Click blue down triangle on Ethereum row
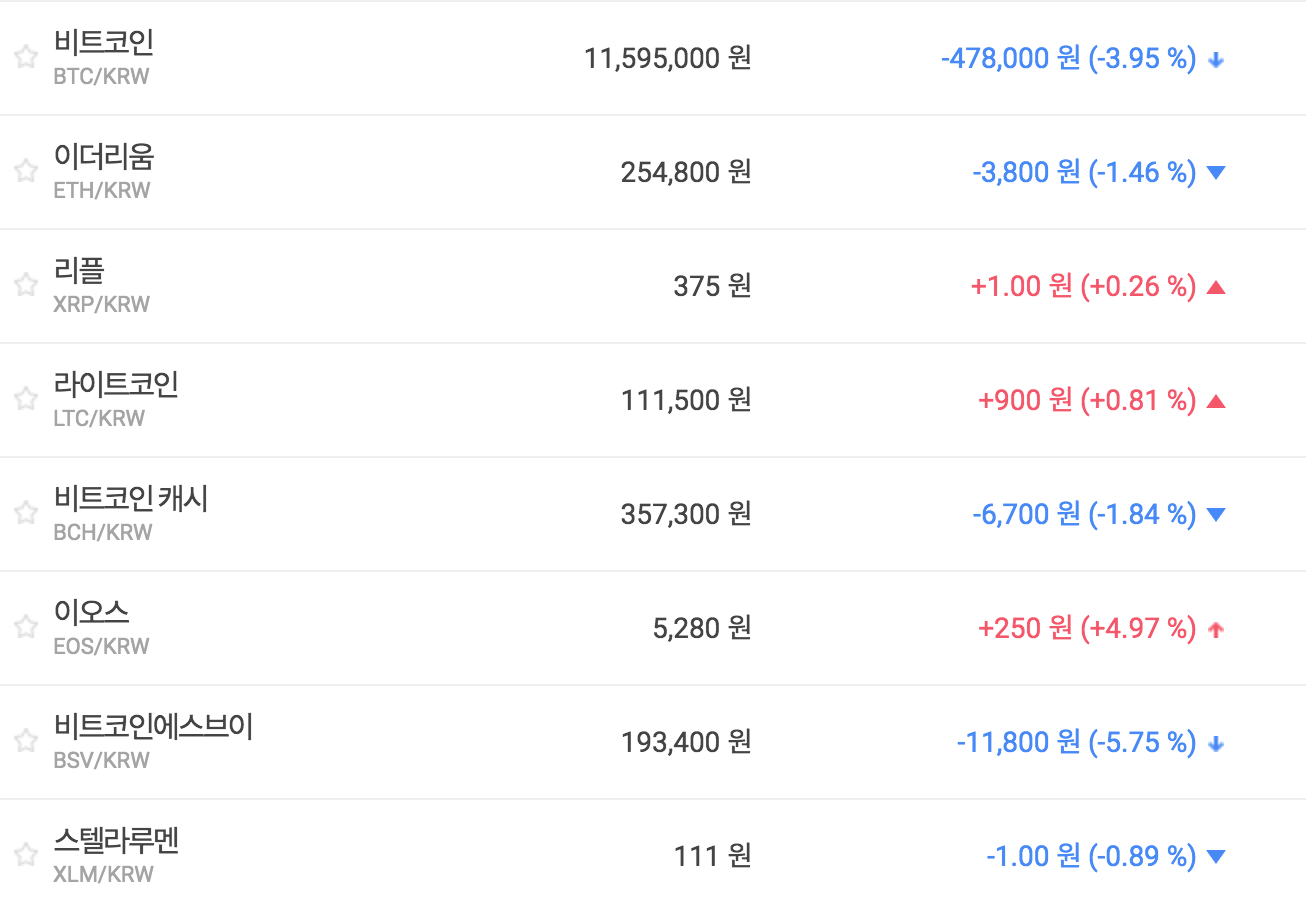 (1216, 173)
